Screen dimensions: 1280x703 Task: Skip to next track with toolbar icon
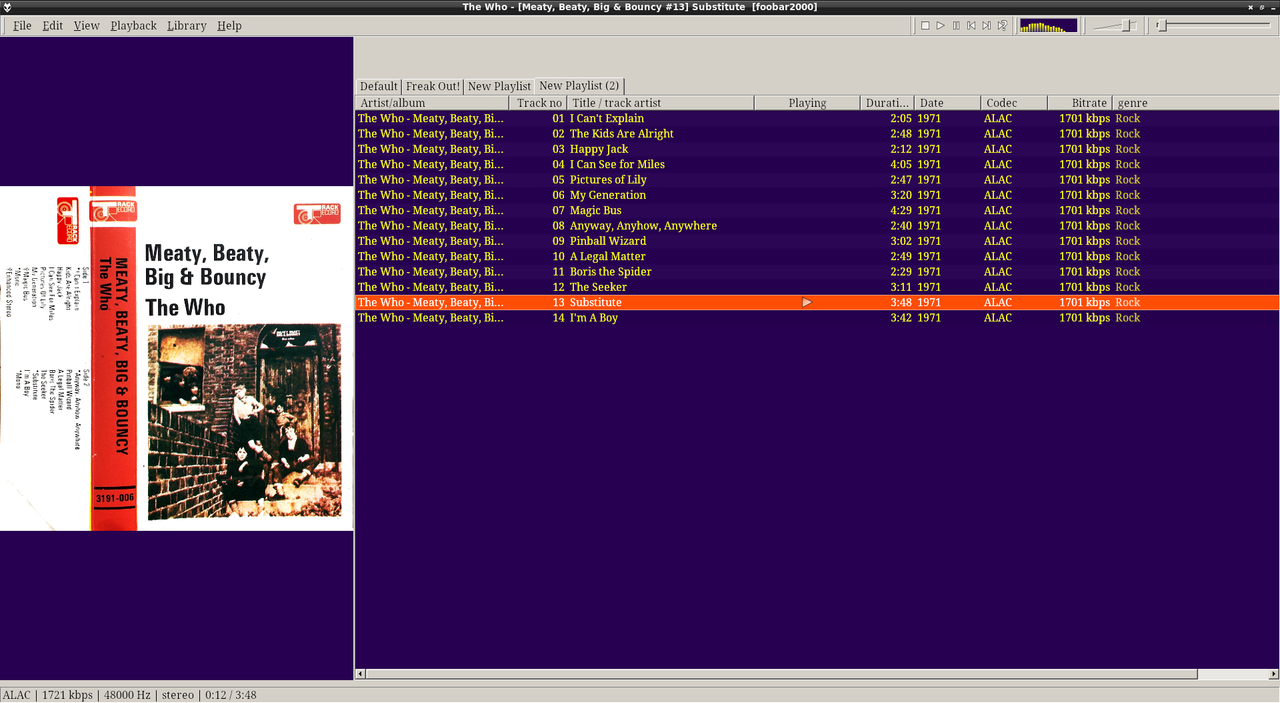click(x=986, y=25)
